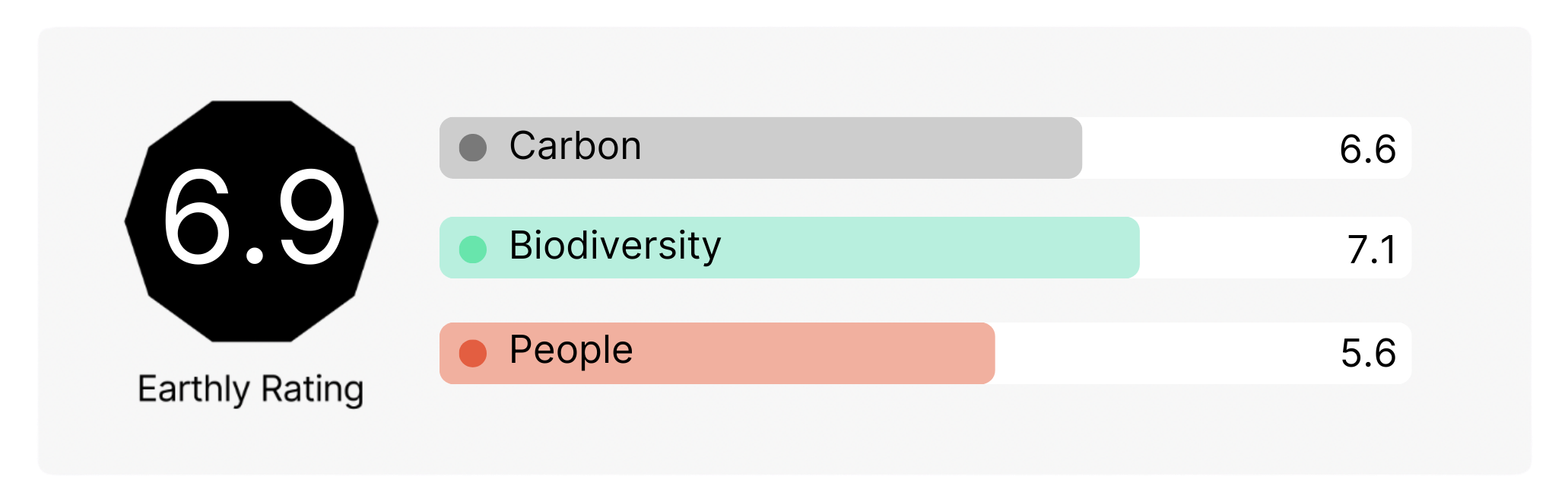Click the overall 6.9 score number

253,219
